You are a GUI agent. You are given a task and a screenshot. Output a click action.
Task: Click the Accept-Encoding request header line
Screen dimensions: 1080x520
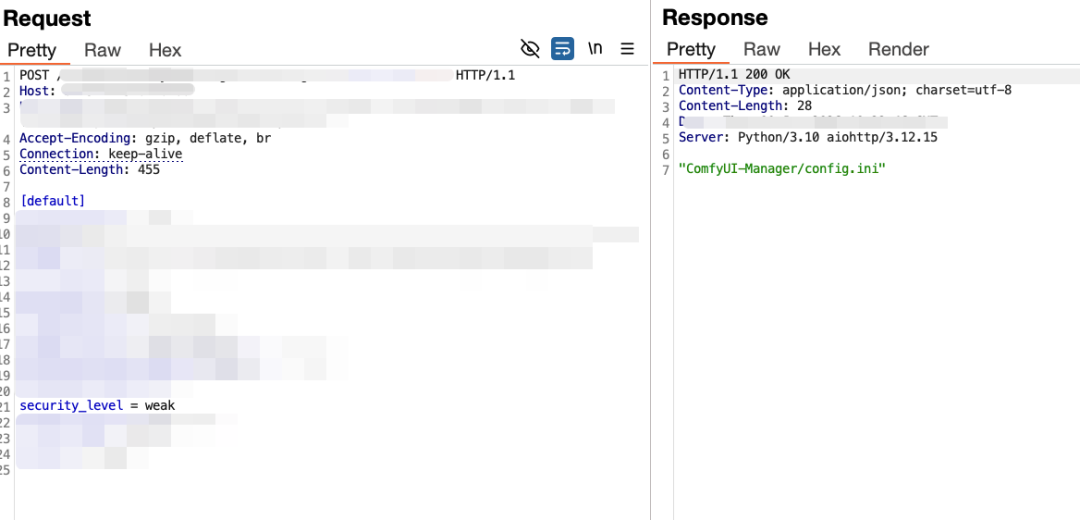click(x=145, y=138)
